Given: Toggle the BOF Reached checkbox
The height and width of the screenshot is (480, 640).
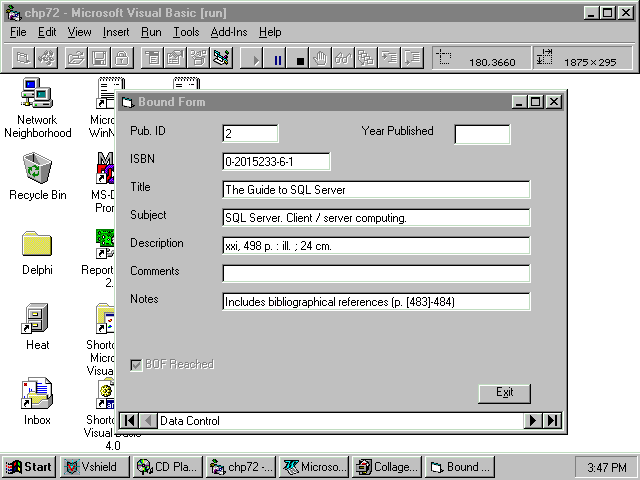Looking at the screenshot, I should (x=137, y=365).
